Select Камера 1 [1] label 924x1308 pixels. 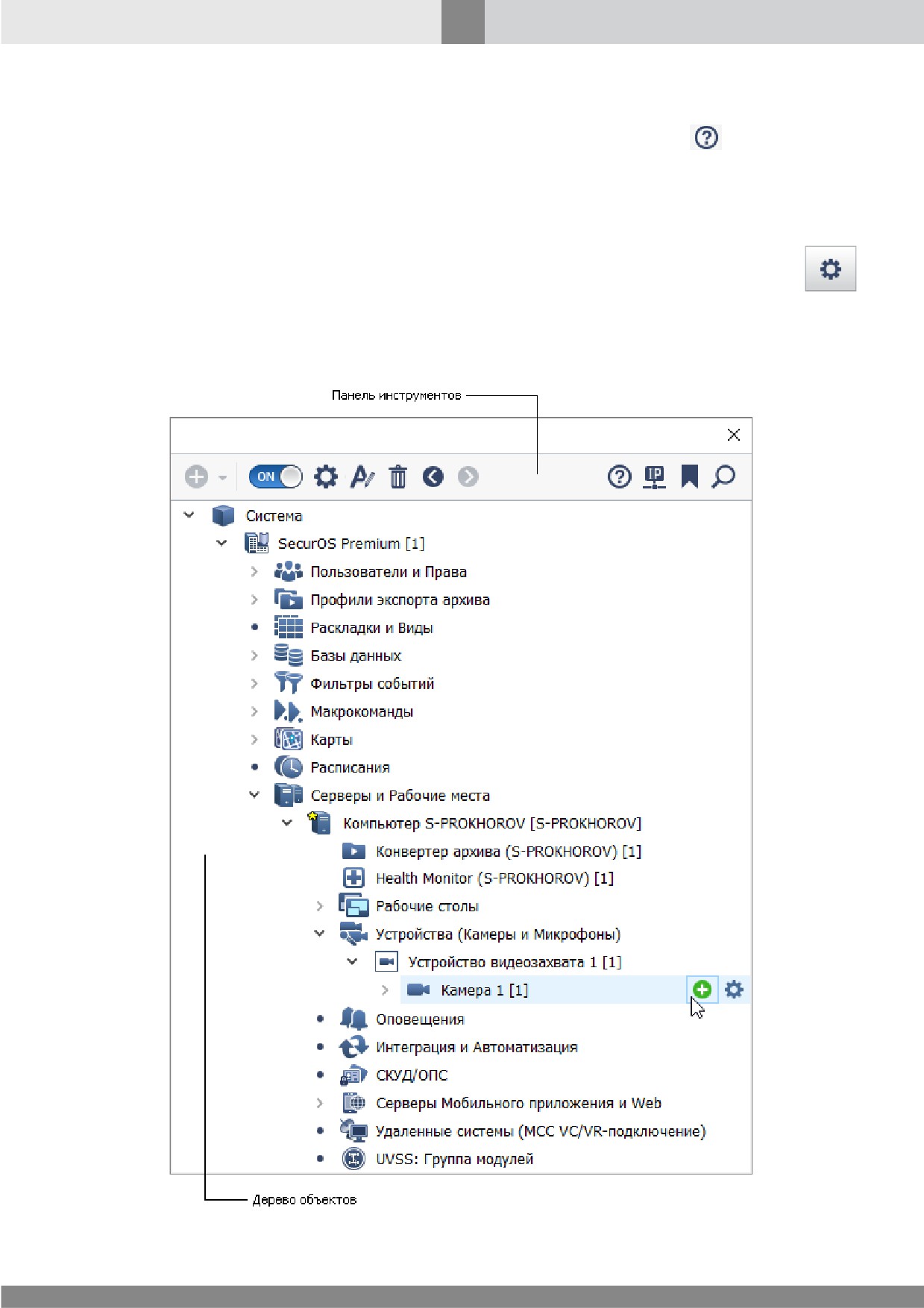(485, 990)
